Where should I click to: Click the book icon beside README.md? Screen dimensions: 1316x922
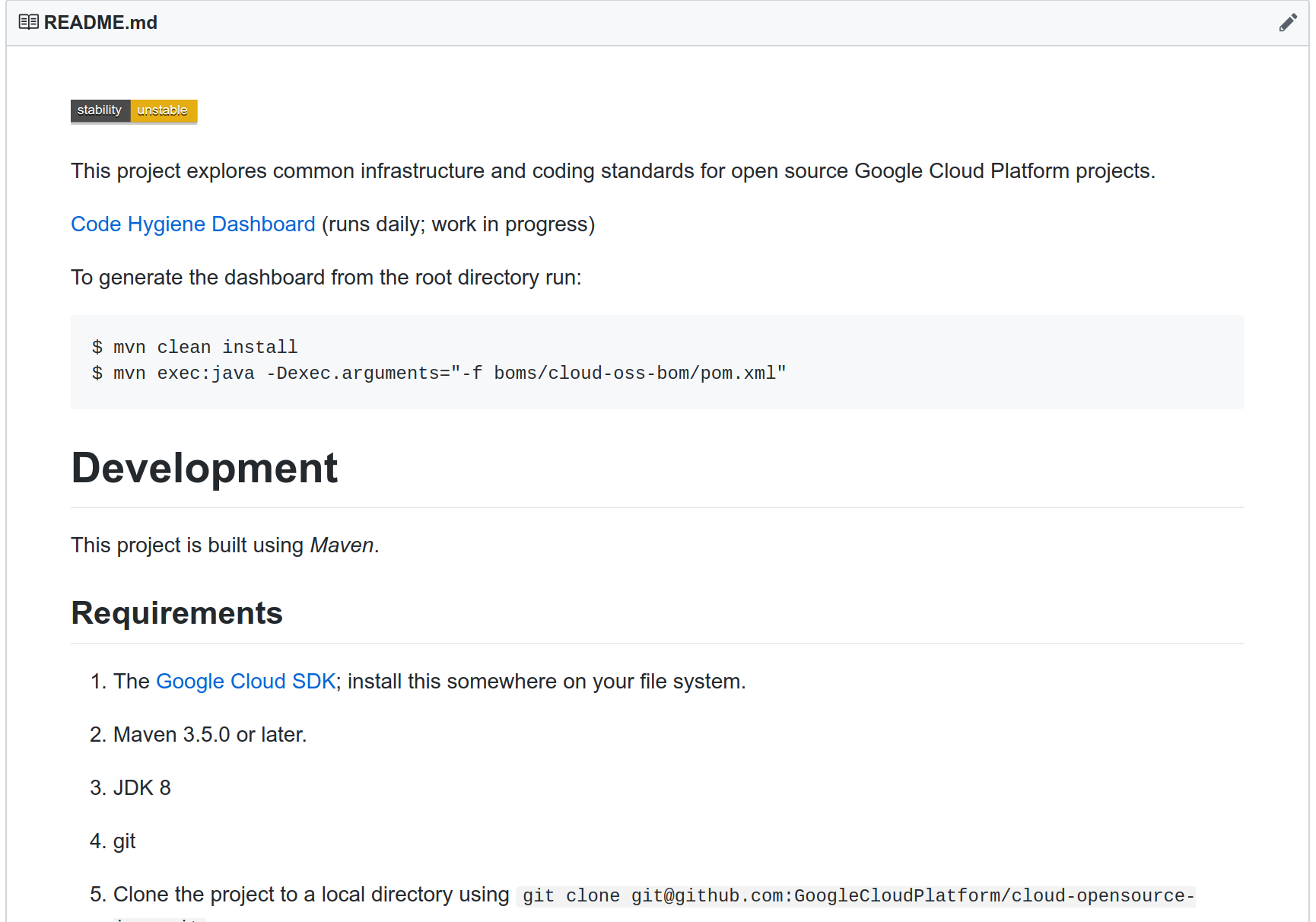(28, 22)
